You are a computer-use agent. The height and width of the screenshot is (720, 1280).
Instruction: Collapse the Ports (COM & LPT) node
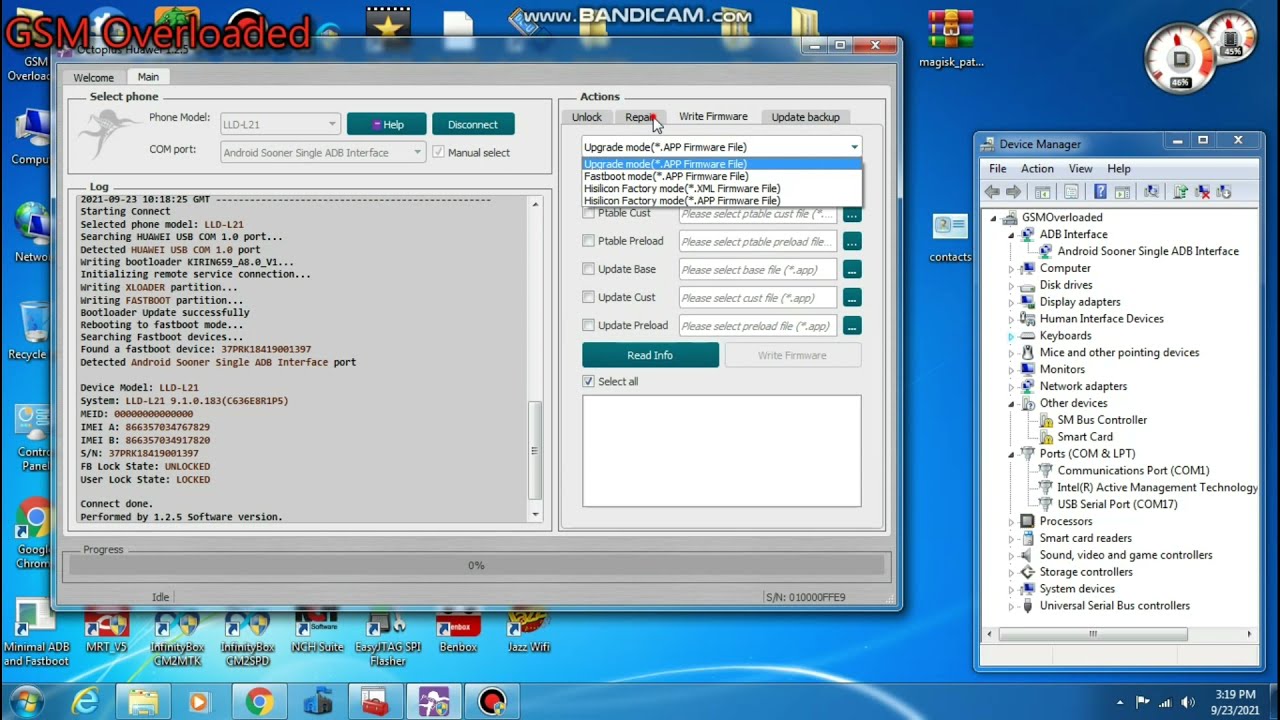click(x=1011, y=453)
